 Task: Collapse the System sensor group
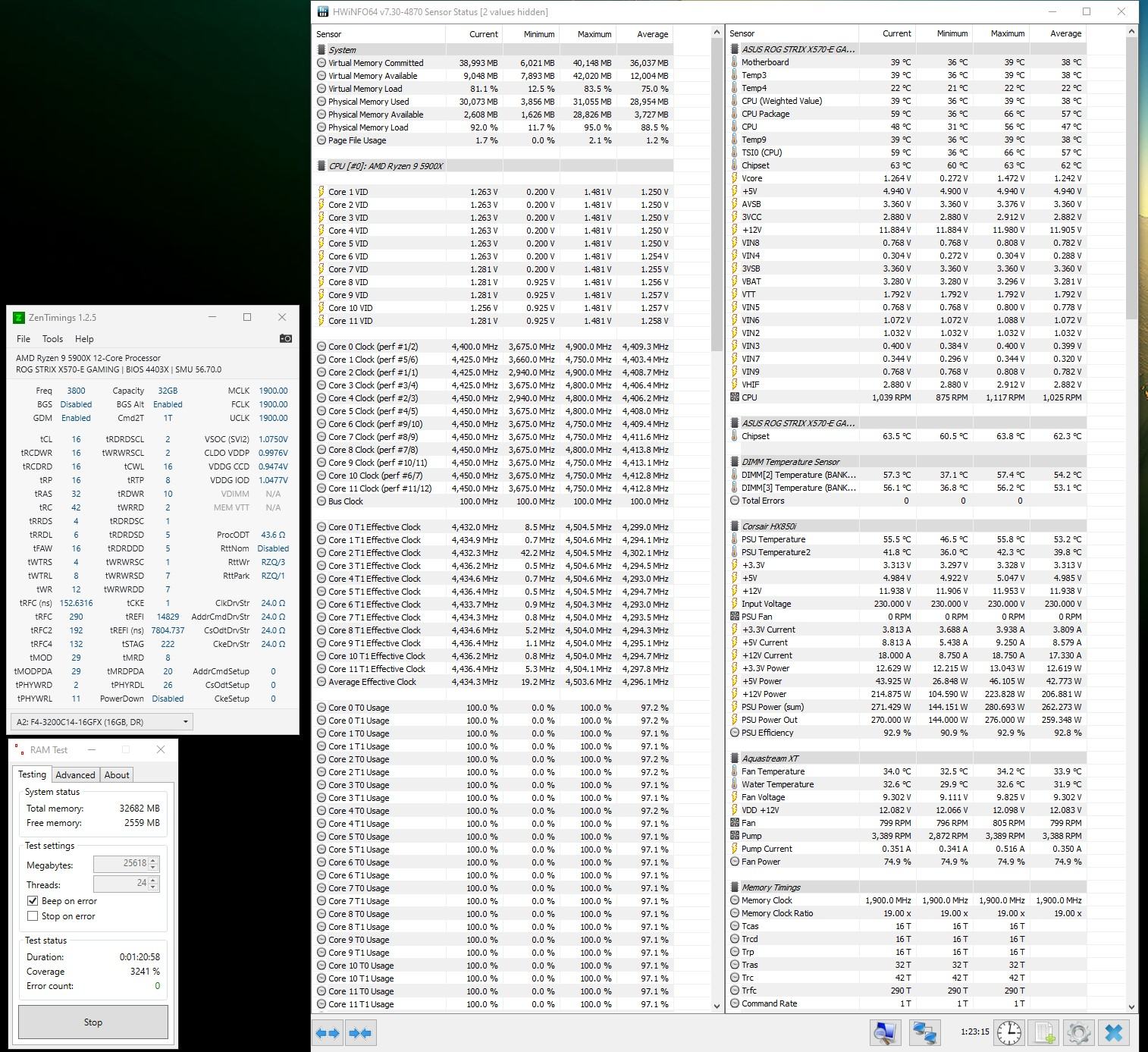pyautogui.click(x=322, y=50)
